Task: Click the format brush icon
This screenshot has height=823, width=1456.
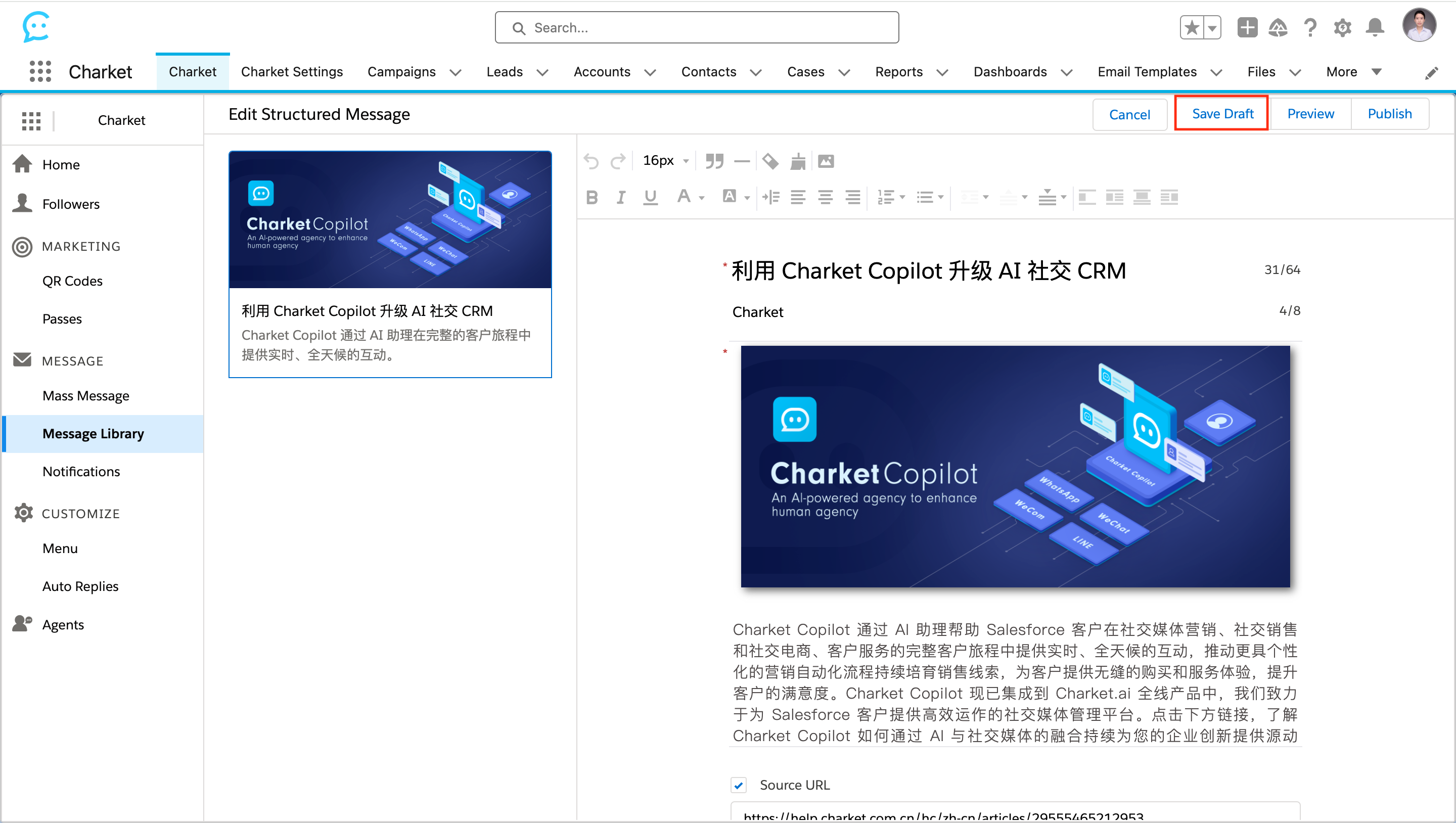Action: [x=798, y=161]
